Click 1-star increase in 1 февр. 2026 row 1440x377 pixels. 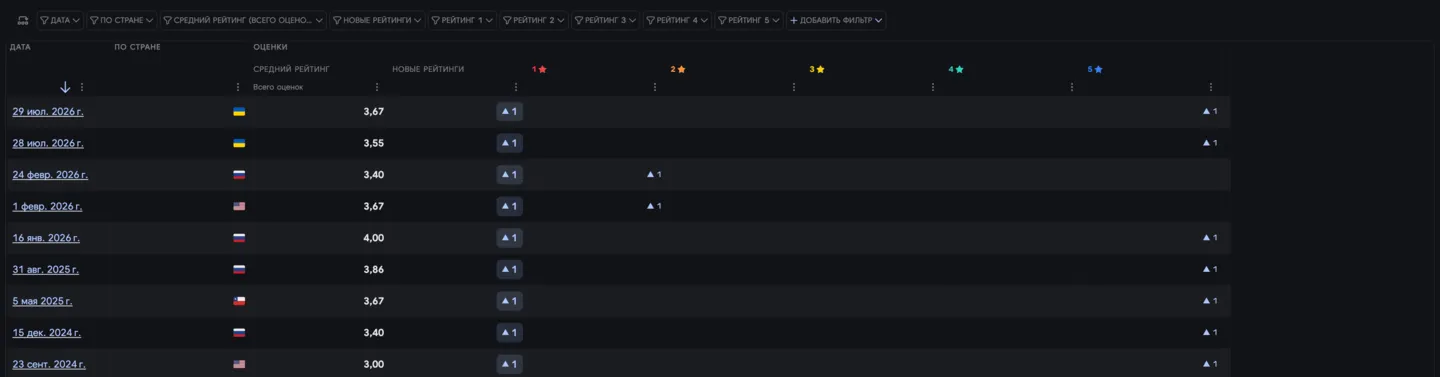[x=654, y=206]
